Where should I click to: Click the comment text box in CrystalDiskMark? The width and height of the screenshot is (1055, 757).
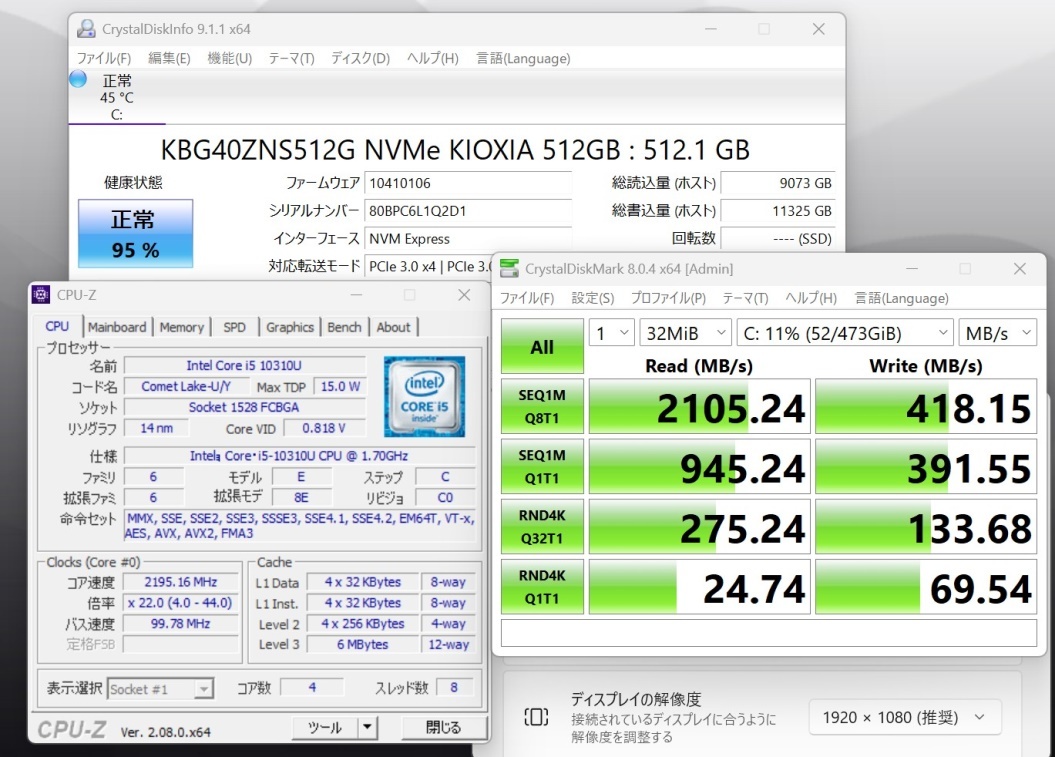[x=769, y=633]
